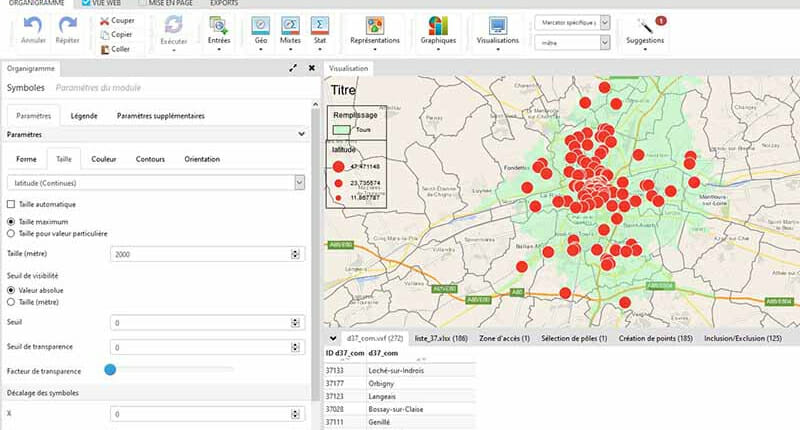
Task: Select Taille (mètre) visibility threshold option
Action: click(11, 301)
